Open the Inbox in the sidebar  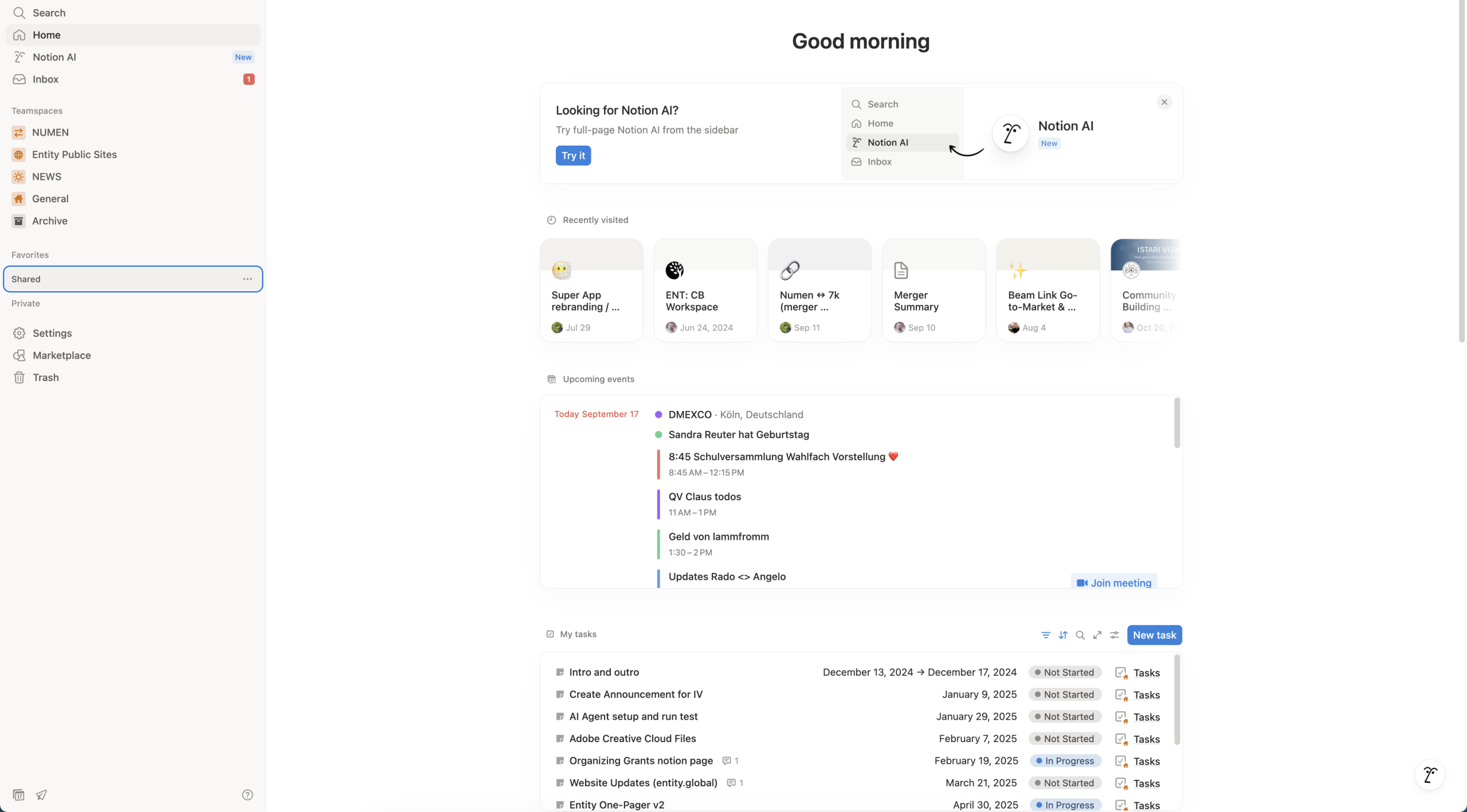(46, 79)
